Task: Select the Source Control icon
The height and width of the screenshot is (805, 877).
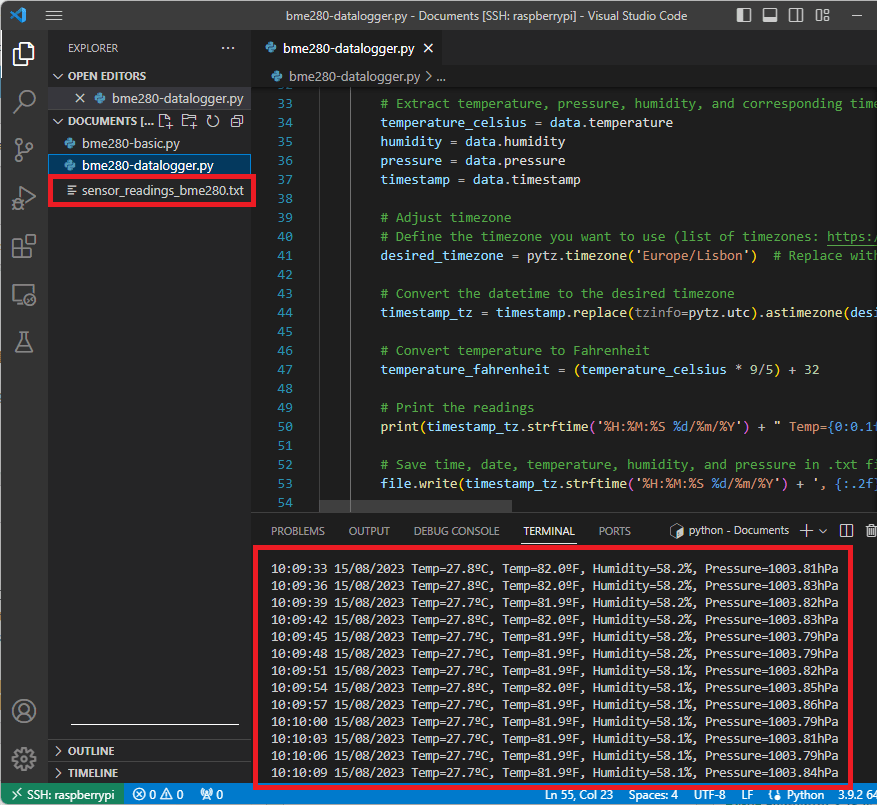Action: coord(24,150)
